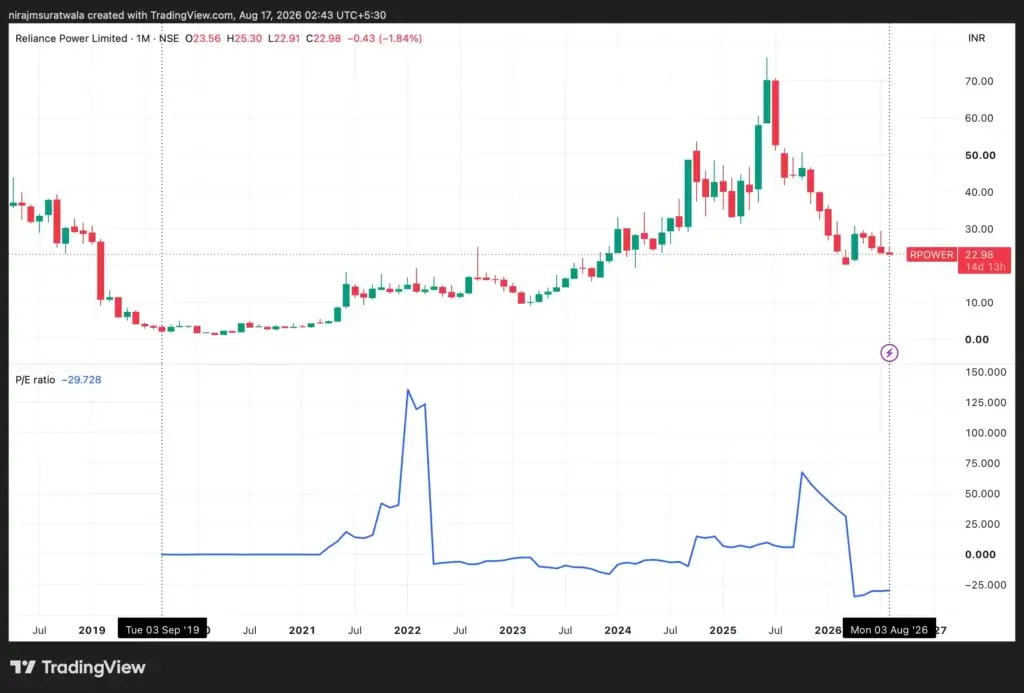Click the 150.000 P/E axis label

(x=985, y=372)
